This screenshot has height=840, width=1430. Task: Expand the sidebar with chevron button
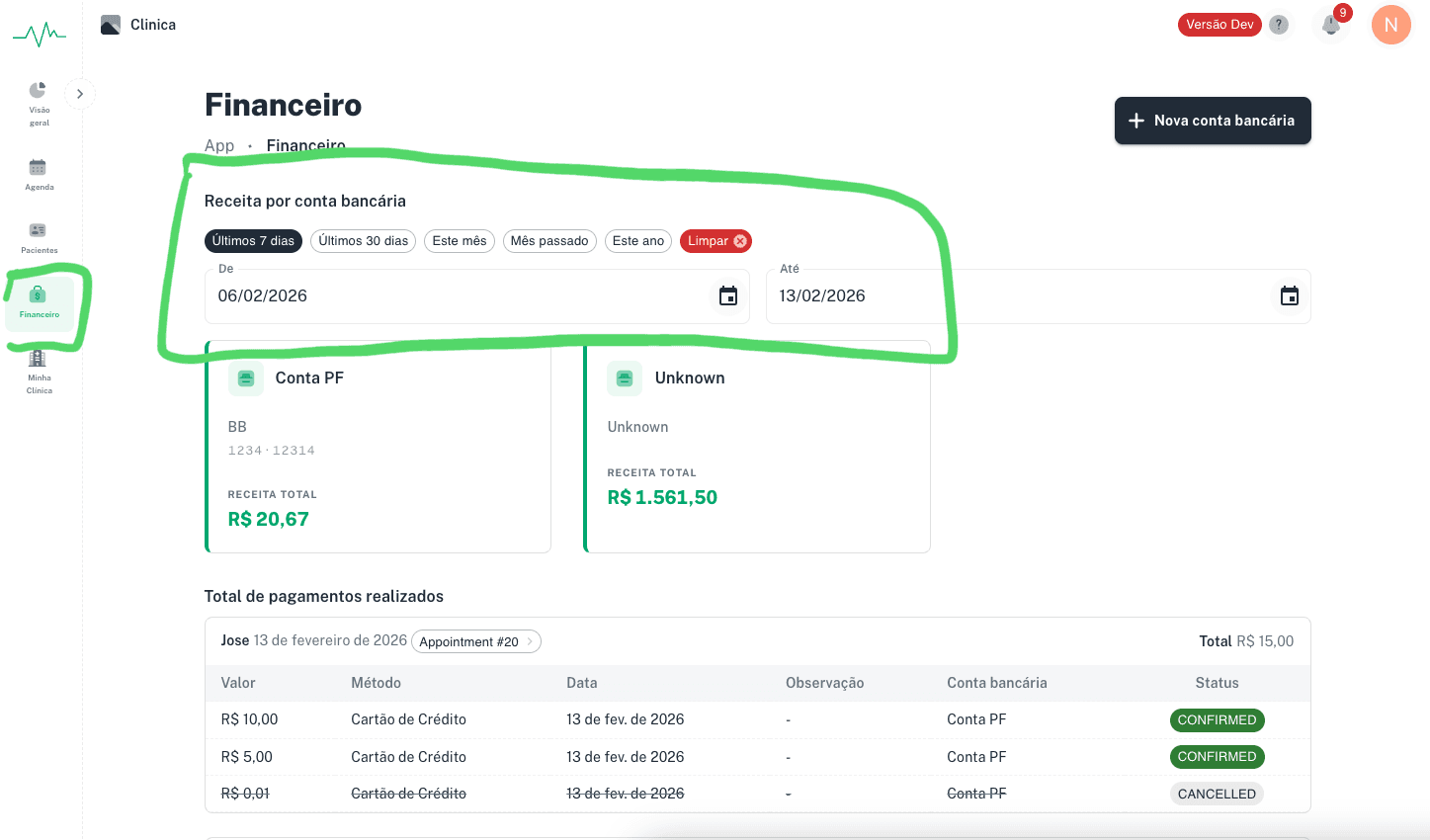[x=80, y=94]
